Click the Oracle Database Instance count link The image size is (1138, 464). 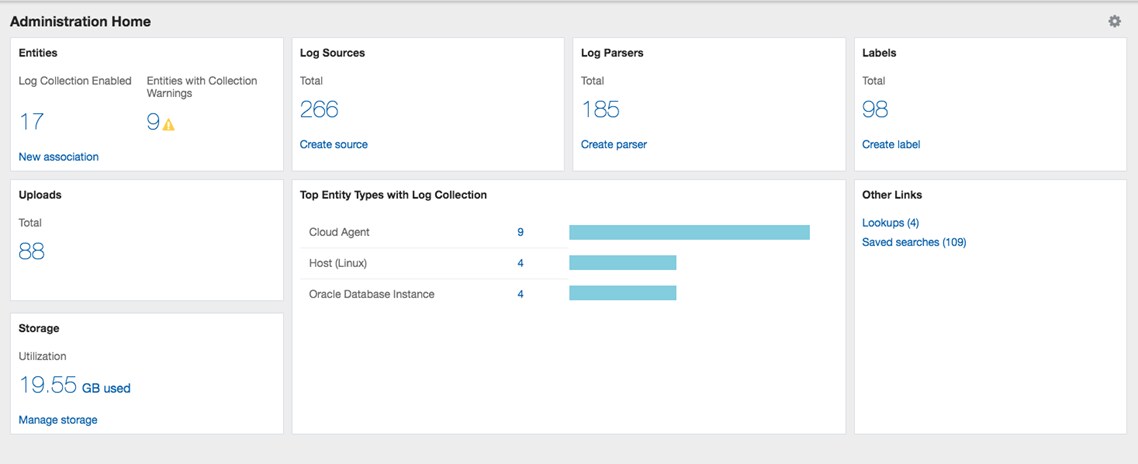pyautogui.click(x=520, y=294)
